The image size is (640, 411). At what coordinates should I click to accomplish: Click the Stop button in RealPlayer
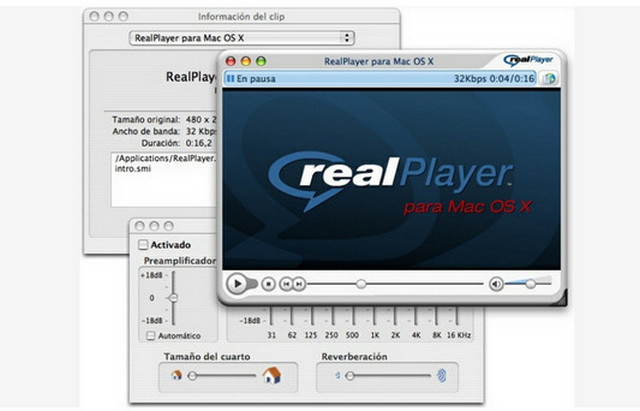(x=268, y=284)
